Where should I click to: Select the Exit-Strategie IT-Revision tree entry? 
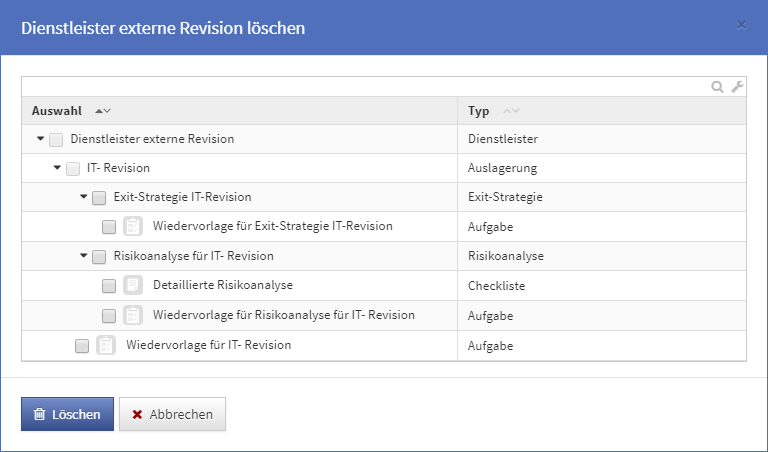click(183, 197)
